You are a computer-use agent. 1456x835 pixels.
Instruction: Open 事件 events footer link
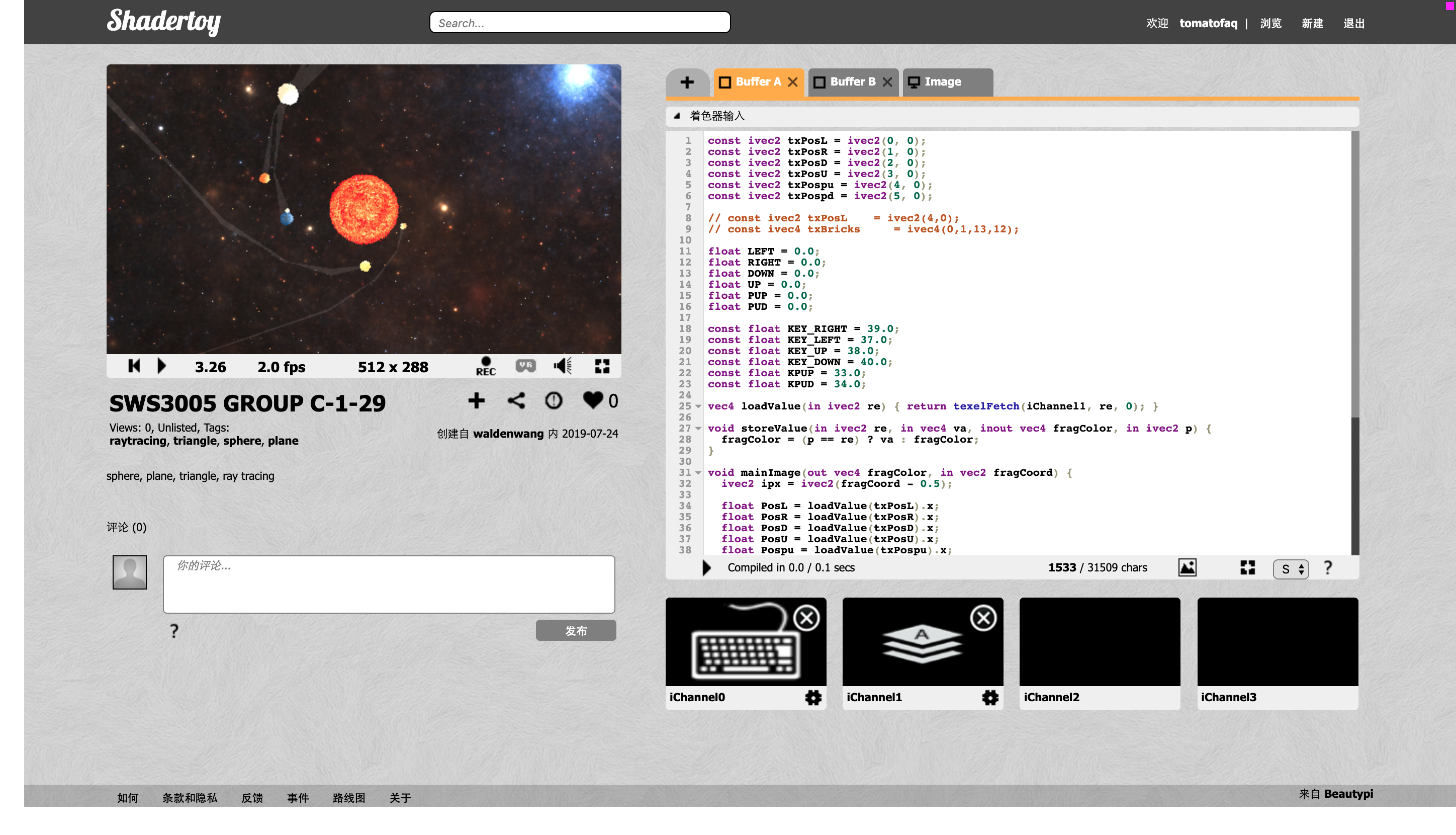[x=298, y=798]
